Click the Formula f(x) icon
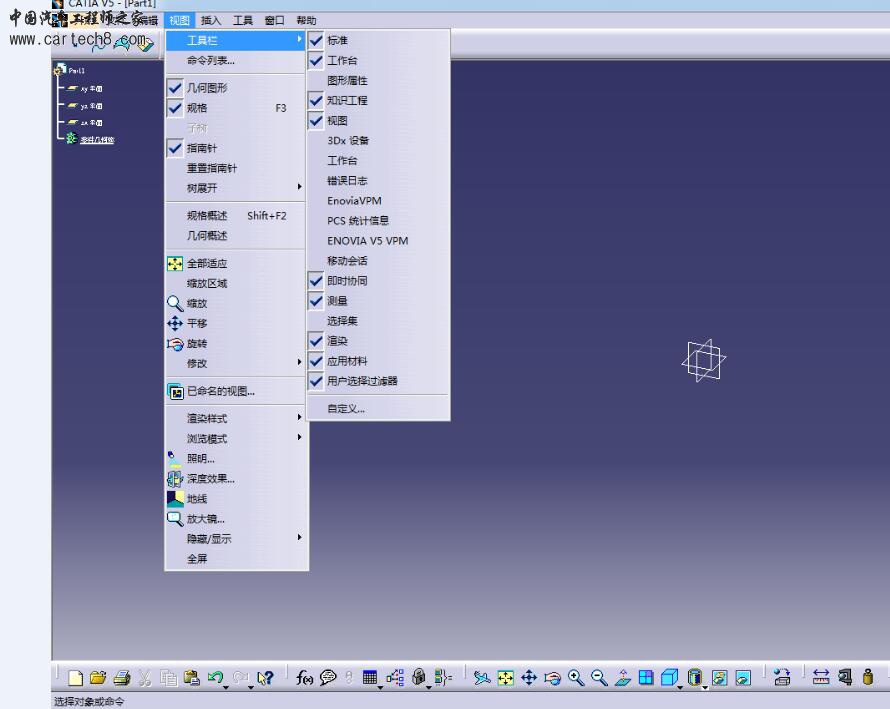The width and height of the screenshot is (890, 709). click(304, 678)
